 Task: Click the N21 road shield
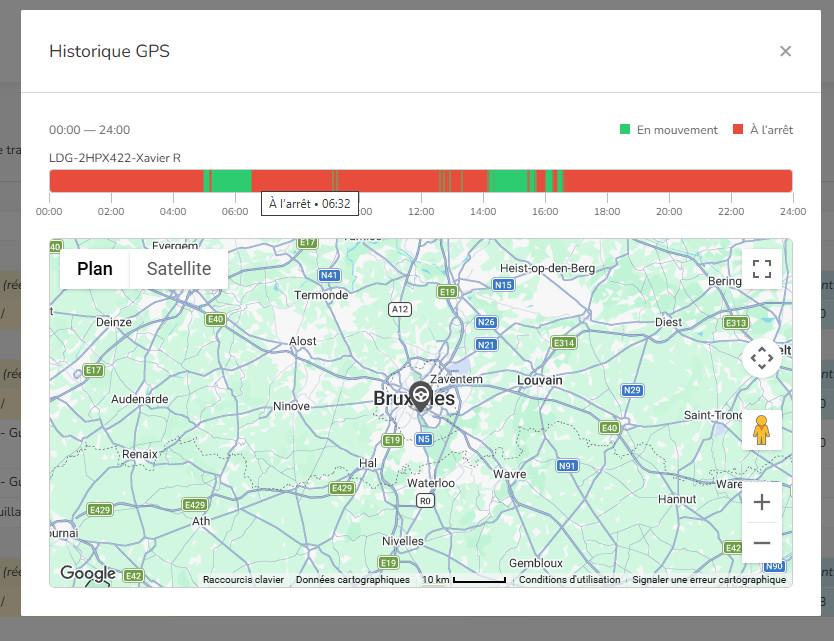tap(486, 345)
